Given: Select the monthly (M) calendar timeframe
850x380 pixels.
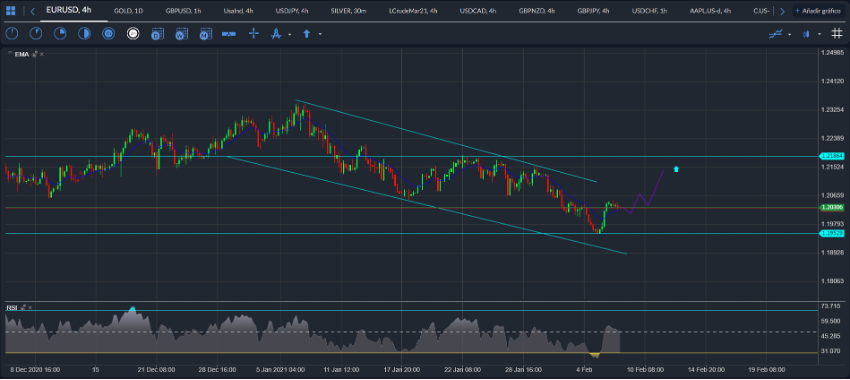Looking at the screenshot, I should coord(205,34).
